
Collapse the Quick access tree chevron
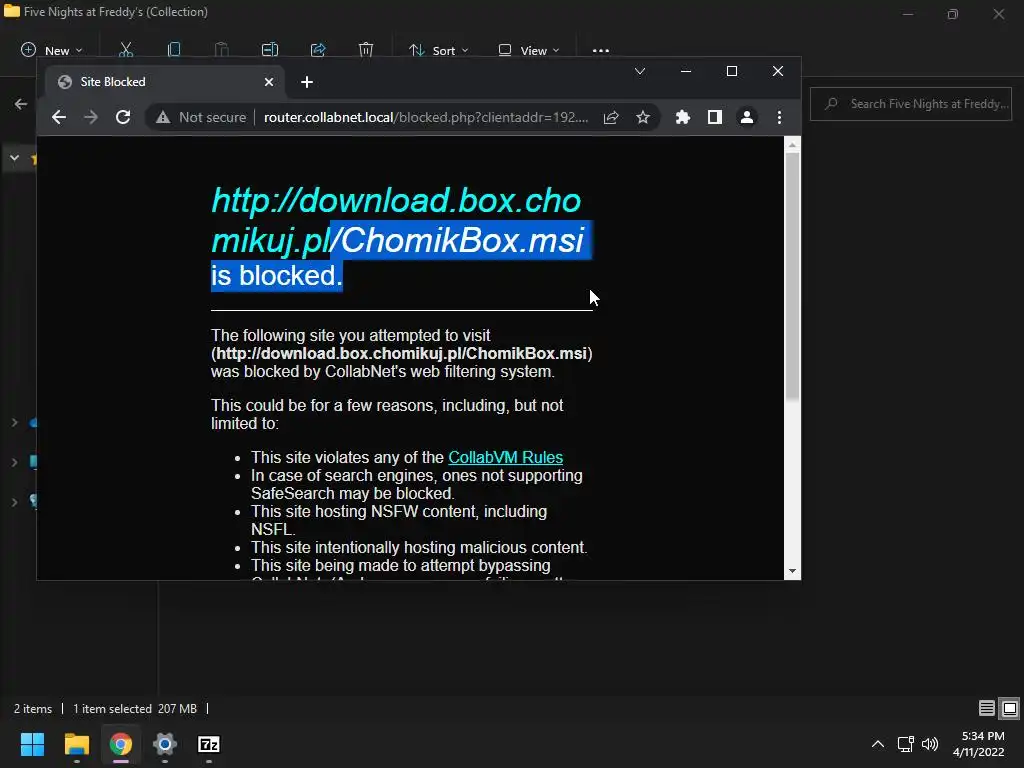14,158
